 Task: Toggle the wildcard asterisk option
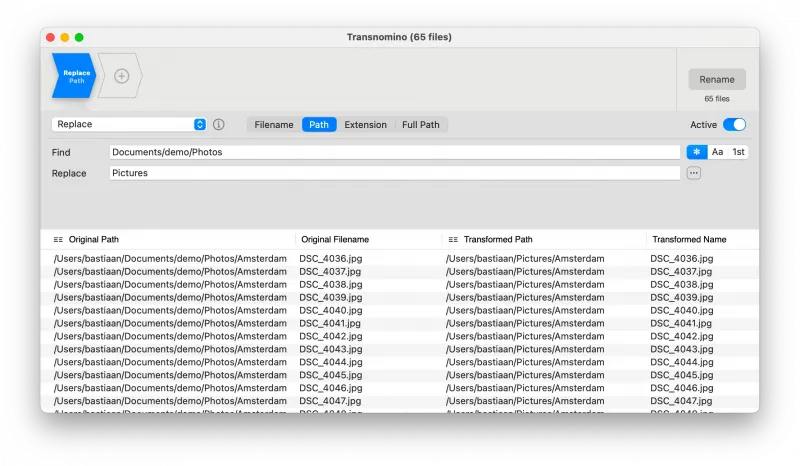click(696, 152)
